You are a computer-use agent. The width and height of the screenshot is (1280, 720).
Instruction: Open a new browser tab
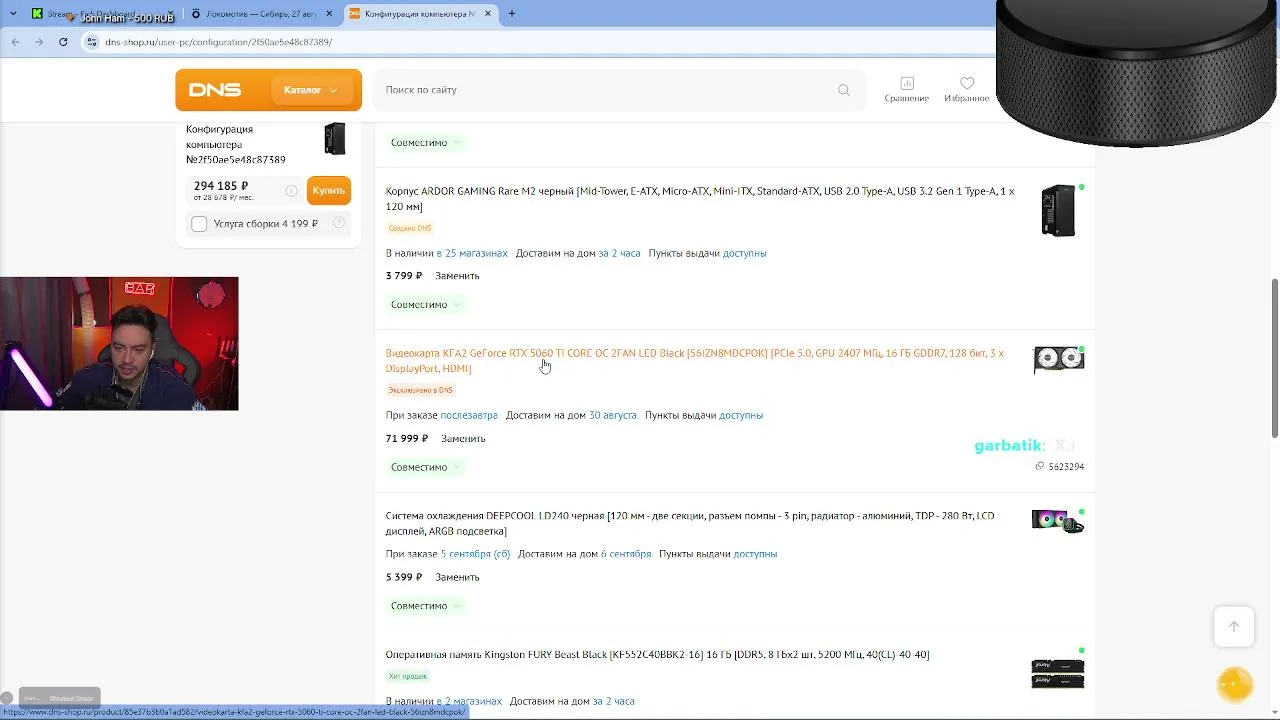tap(512, 14)
